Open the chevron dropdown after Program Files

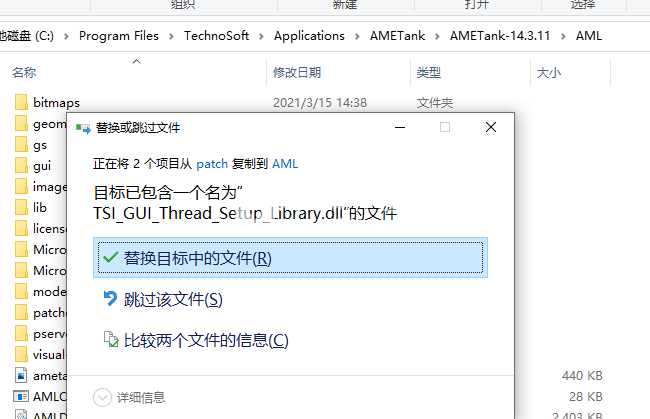[171, 36]
